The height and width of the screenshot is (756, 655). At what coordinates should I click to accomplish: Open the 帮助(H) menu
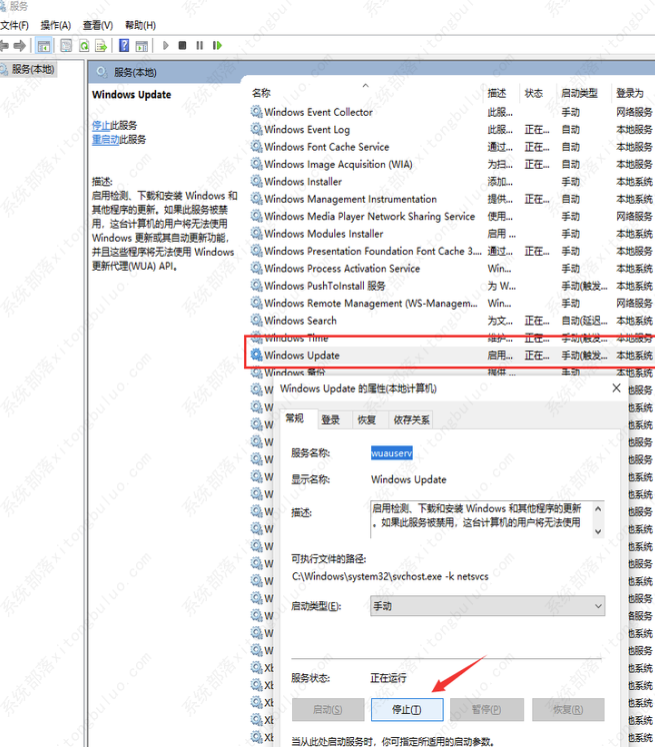pyautogui.click(x=140, y=25)
